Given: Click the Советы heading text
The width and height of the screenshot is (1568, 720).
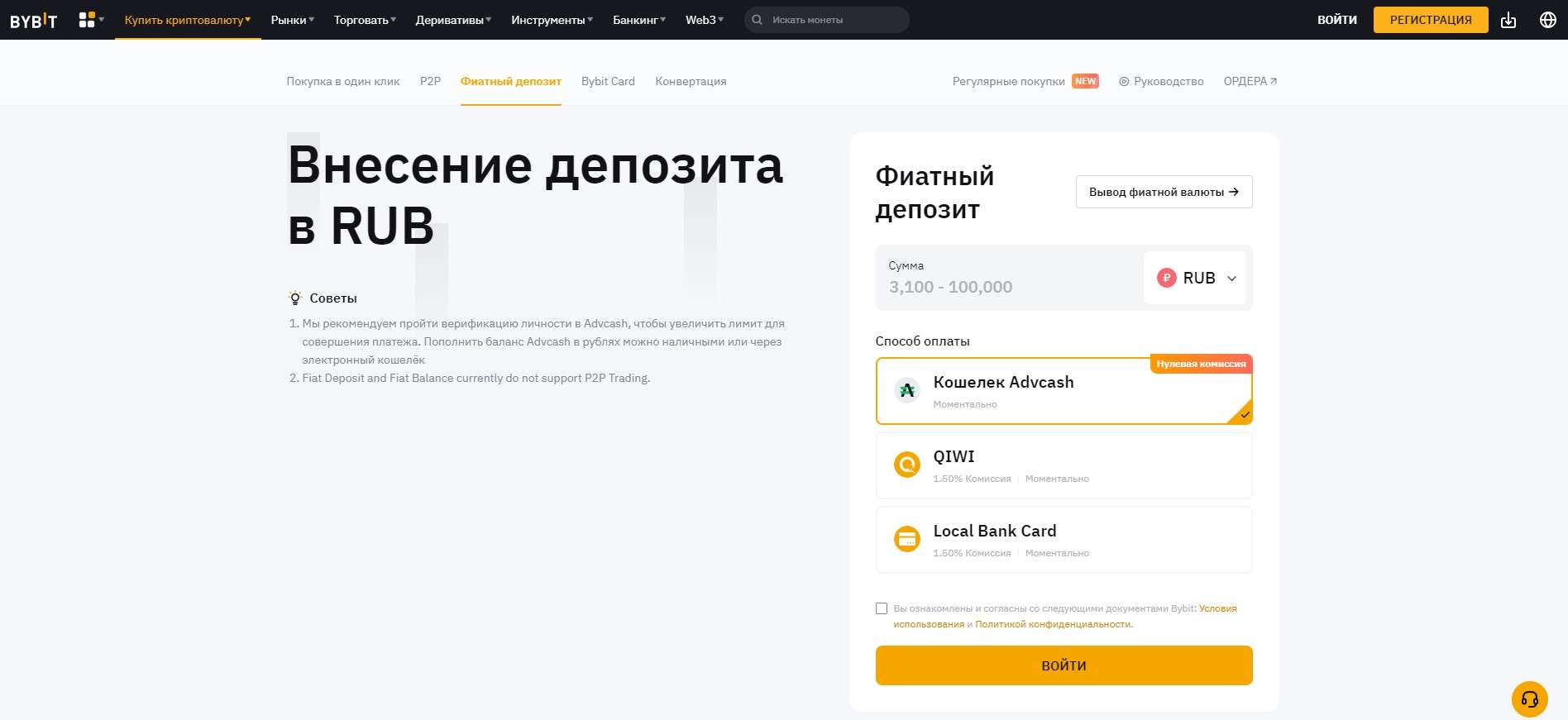Looking at the screenshot, I should [333, 298].
